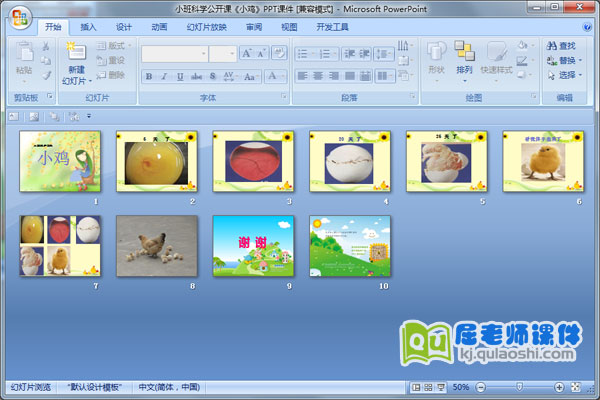600x400 pixels.
Task: Click the Shrink Font icon
Action: tap(262, 54)
